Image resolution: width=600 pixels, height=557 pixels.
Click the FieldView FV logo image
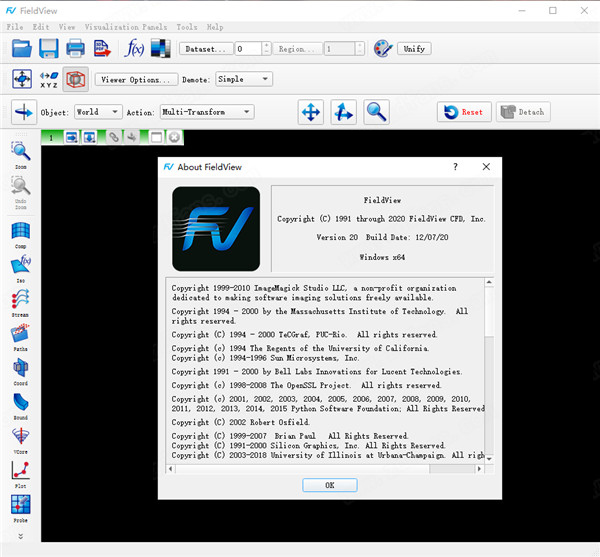216,229
